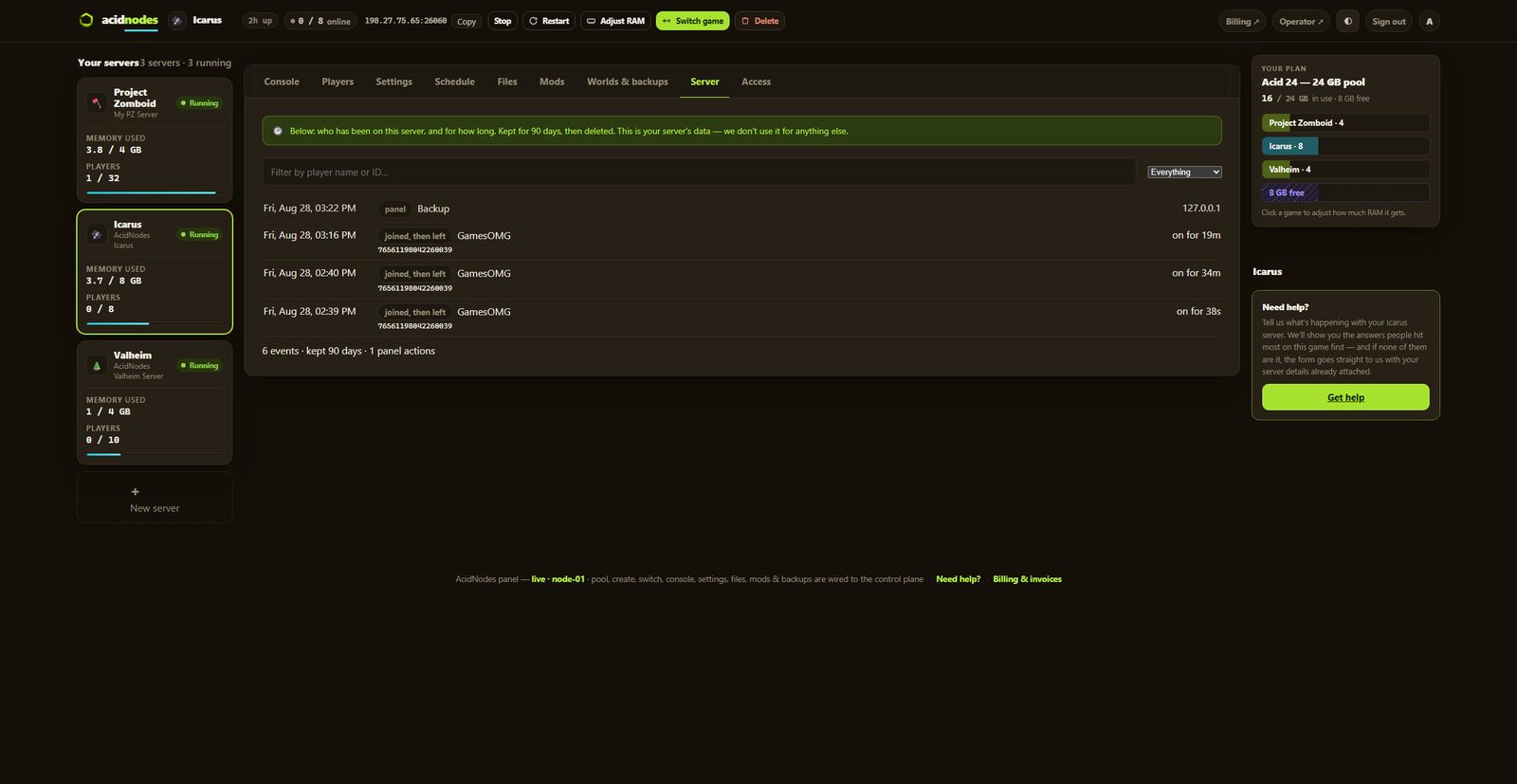The image size is (1517, 784).
Task: Click the acidnodes hexagon logo
Action: (x=86, y=20)
